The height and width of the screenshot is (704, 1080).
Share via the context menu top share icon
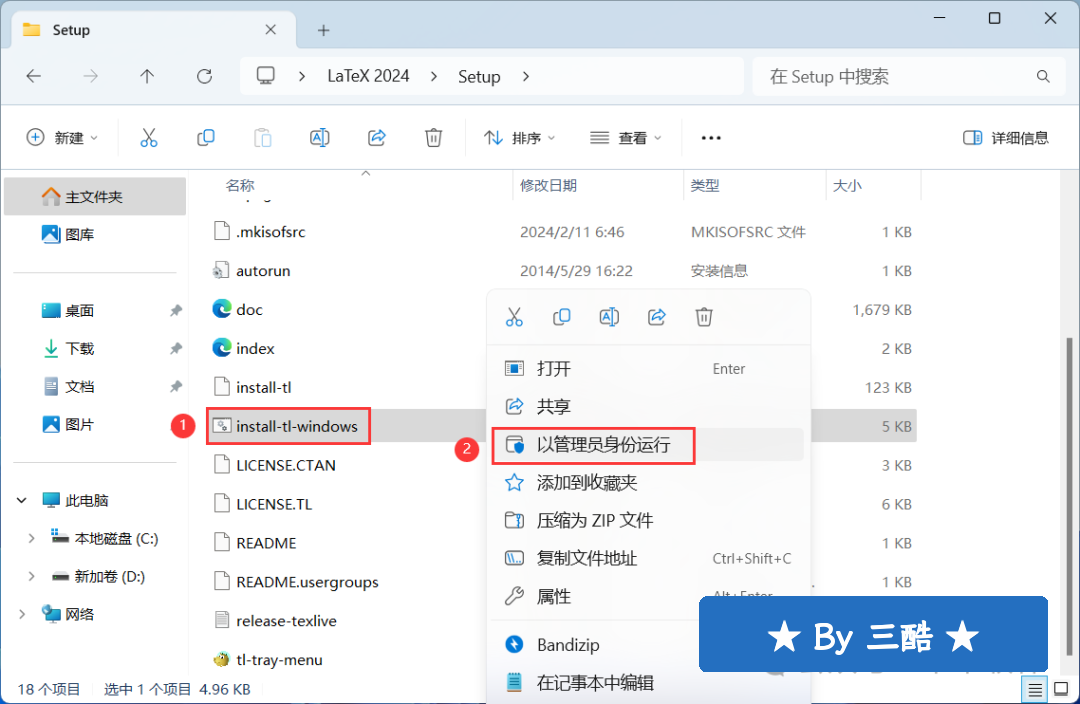pos(656,317)
